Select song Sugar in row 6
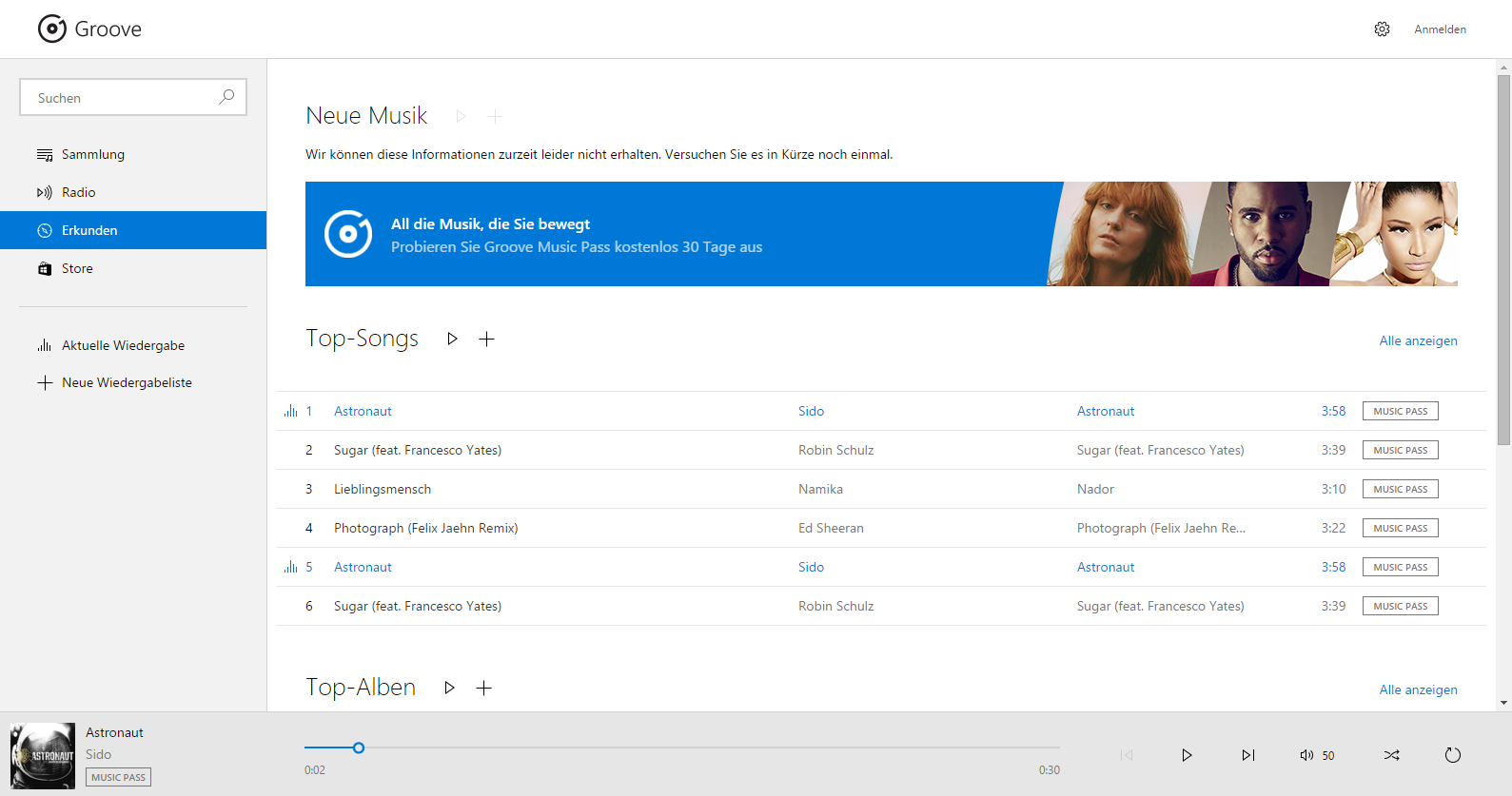The image size is (1512, 796). point(418,606)
